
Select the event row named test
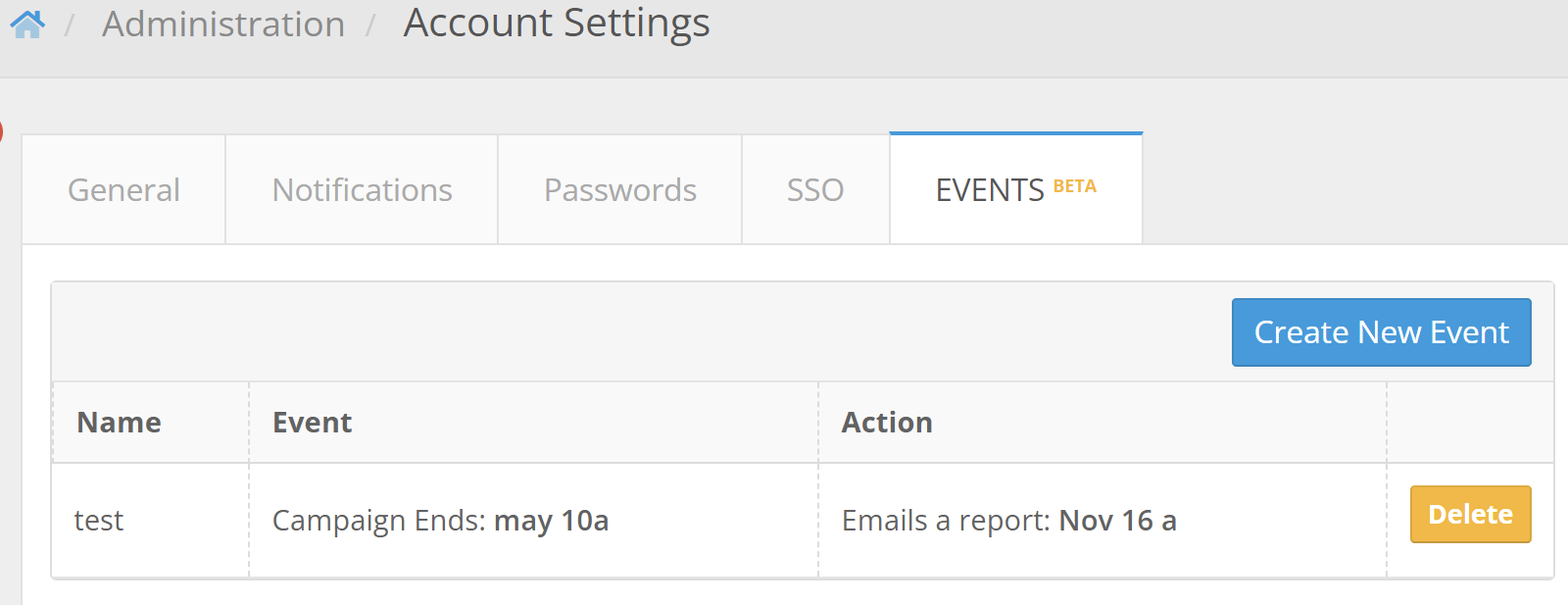[x=99, y=521]
